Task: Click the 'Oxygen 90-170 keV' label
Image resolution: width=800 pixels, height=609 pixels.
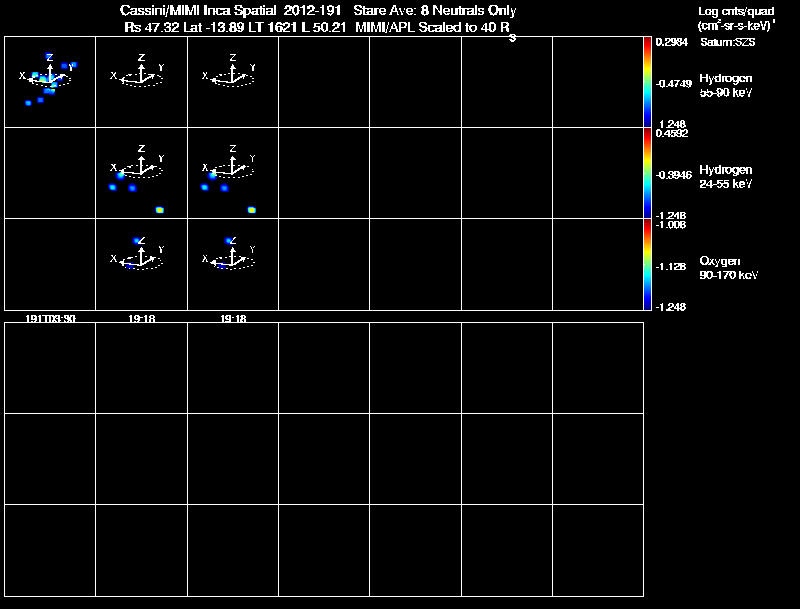Action: click(728, 268)
